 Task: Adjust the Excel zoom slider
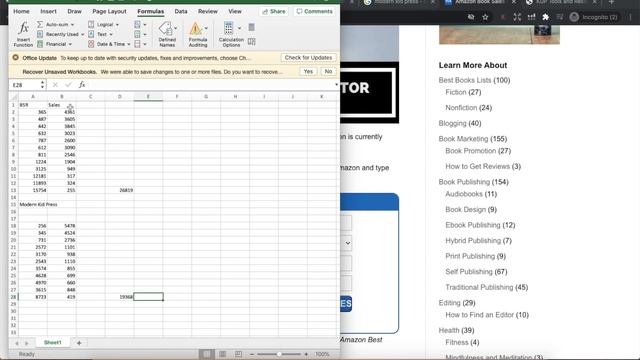(279, 354)
